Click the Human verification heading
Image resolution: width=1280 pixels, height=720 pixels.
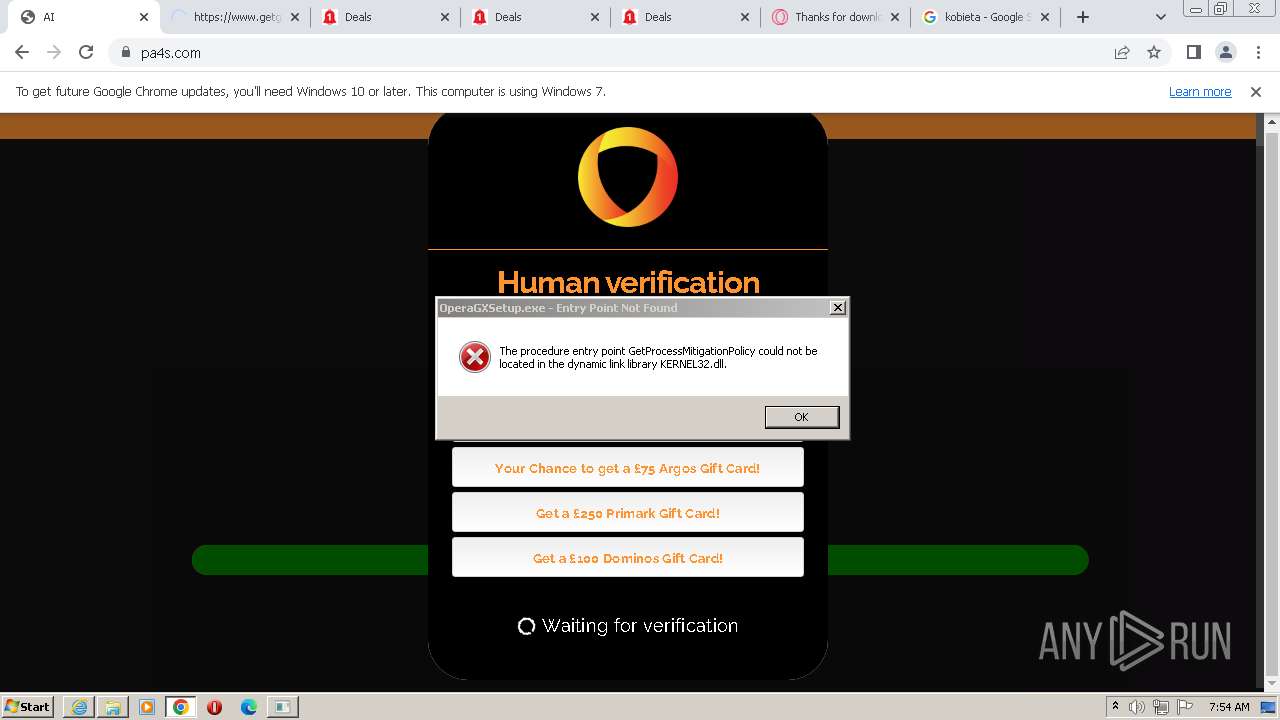point(628,281)
